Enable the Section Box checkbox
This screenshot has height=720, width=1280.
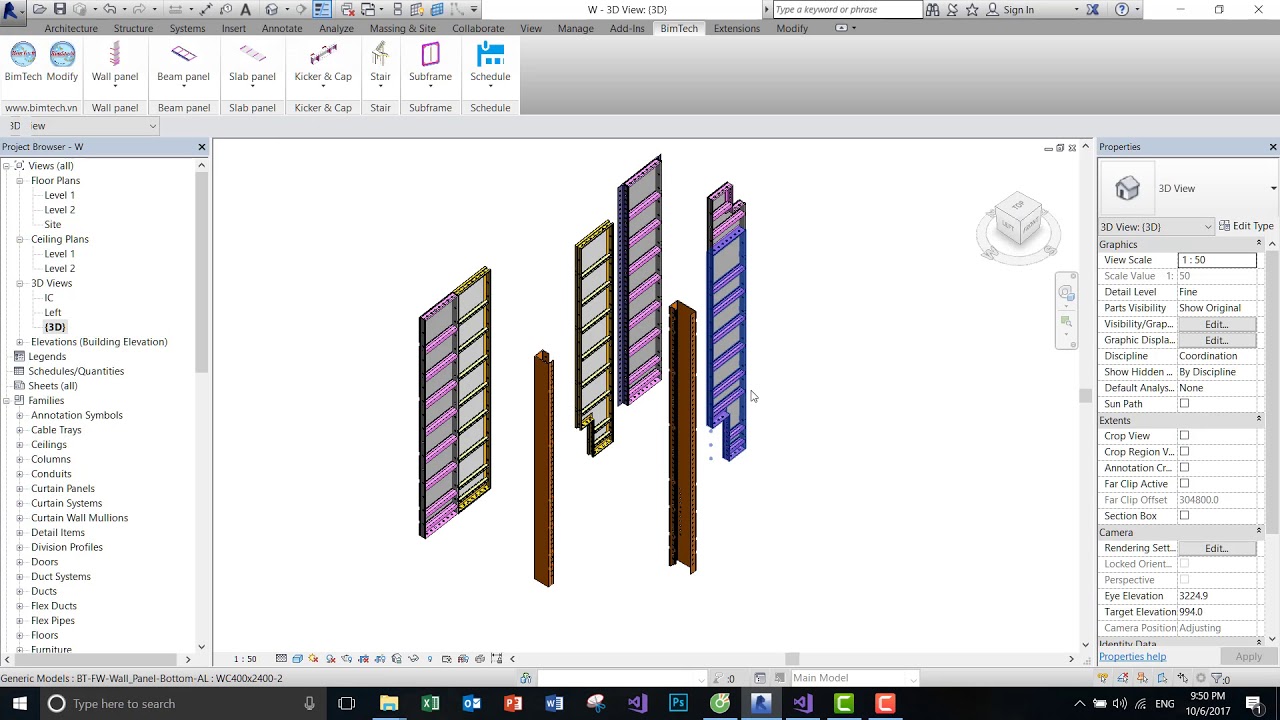click(1186, 515)
